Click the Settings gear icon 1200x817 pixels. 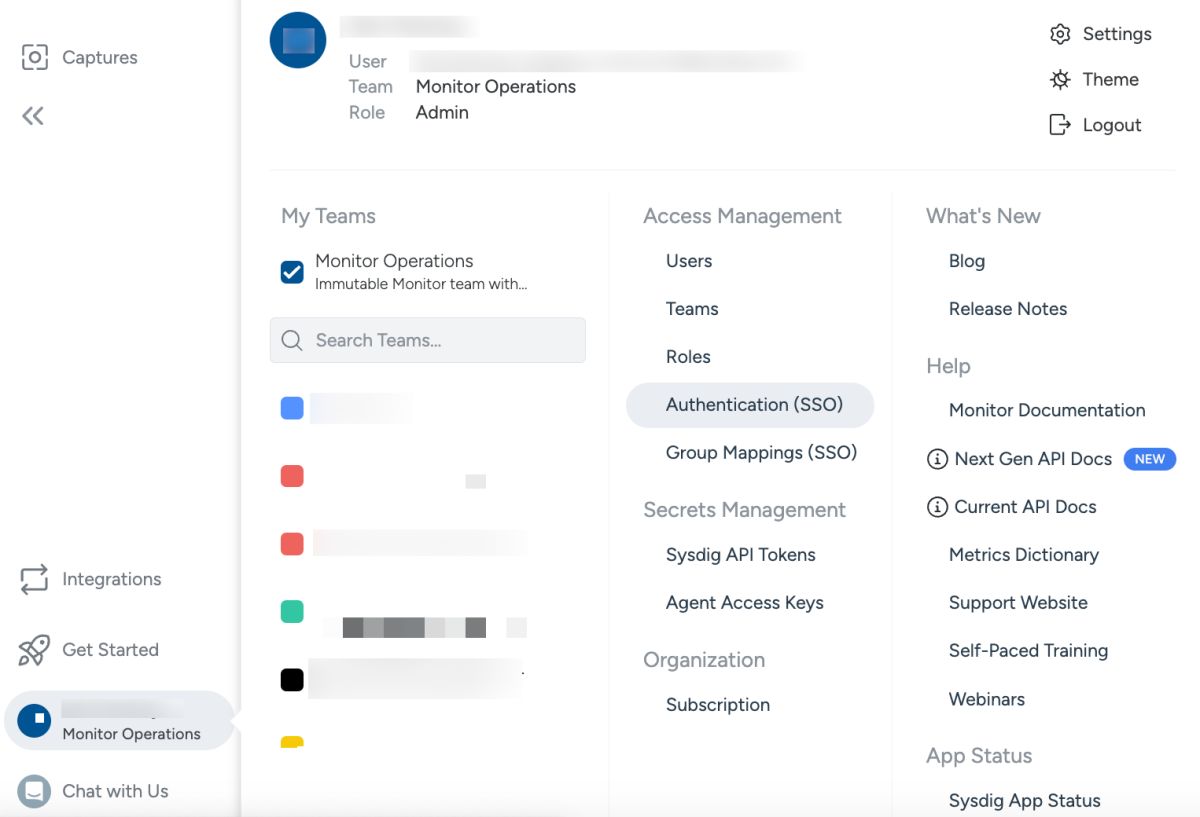pos(1060,34)
